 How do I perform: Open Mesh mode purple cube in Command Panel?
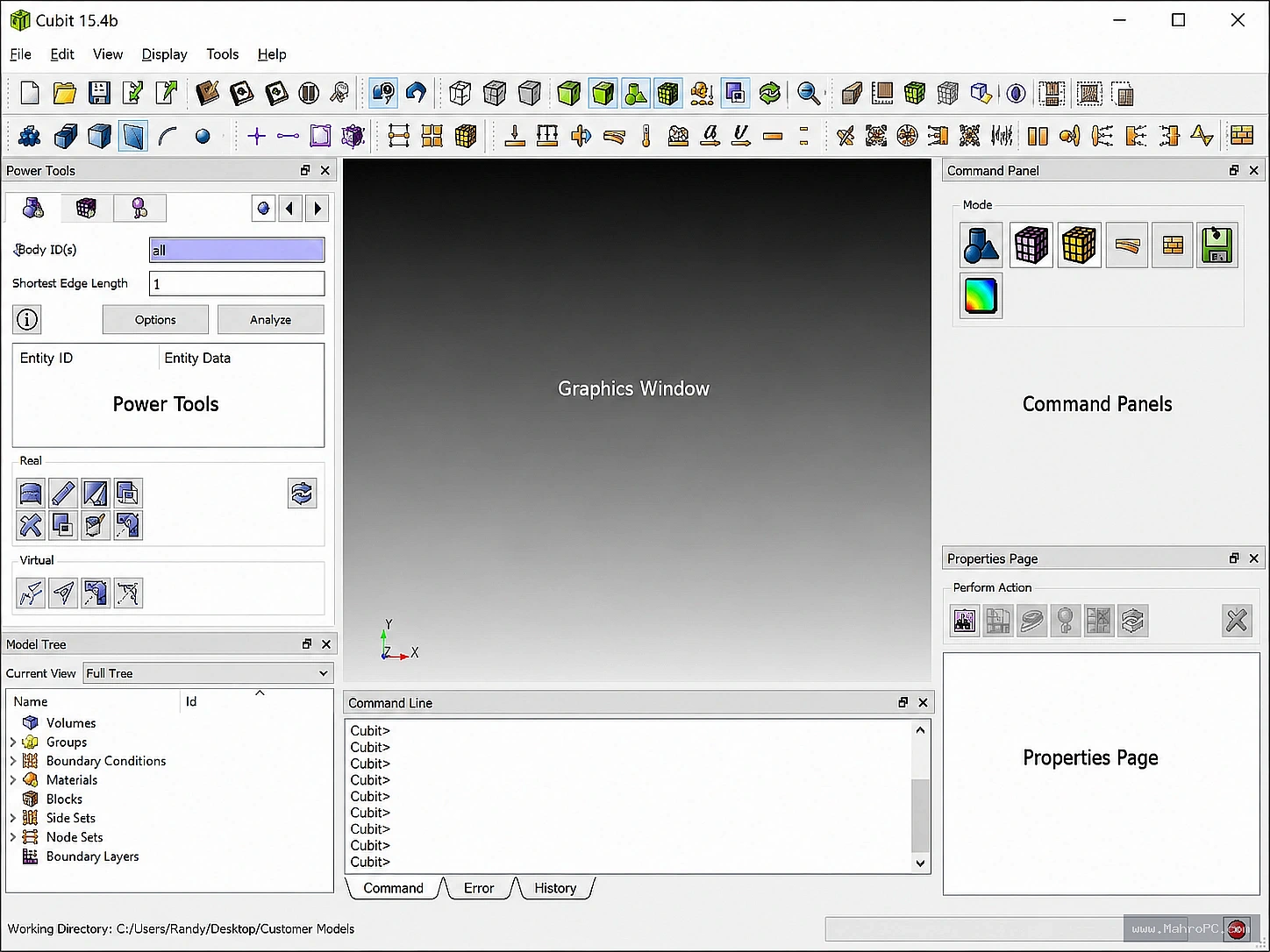point(1031,245)
